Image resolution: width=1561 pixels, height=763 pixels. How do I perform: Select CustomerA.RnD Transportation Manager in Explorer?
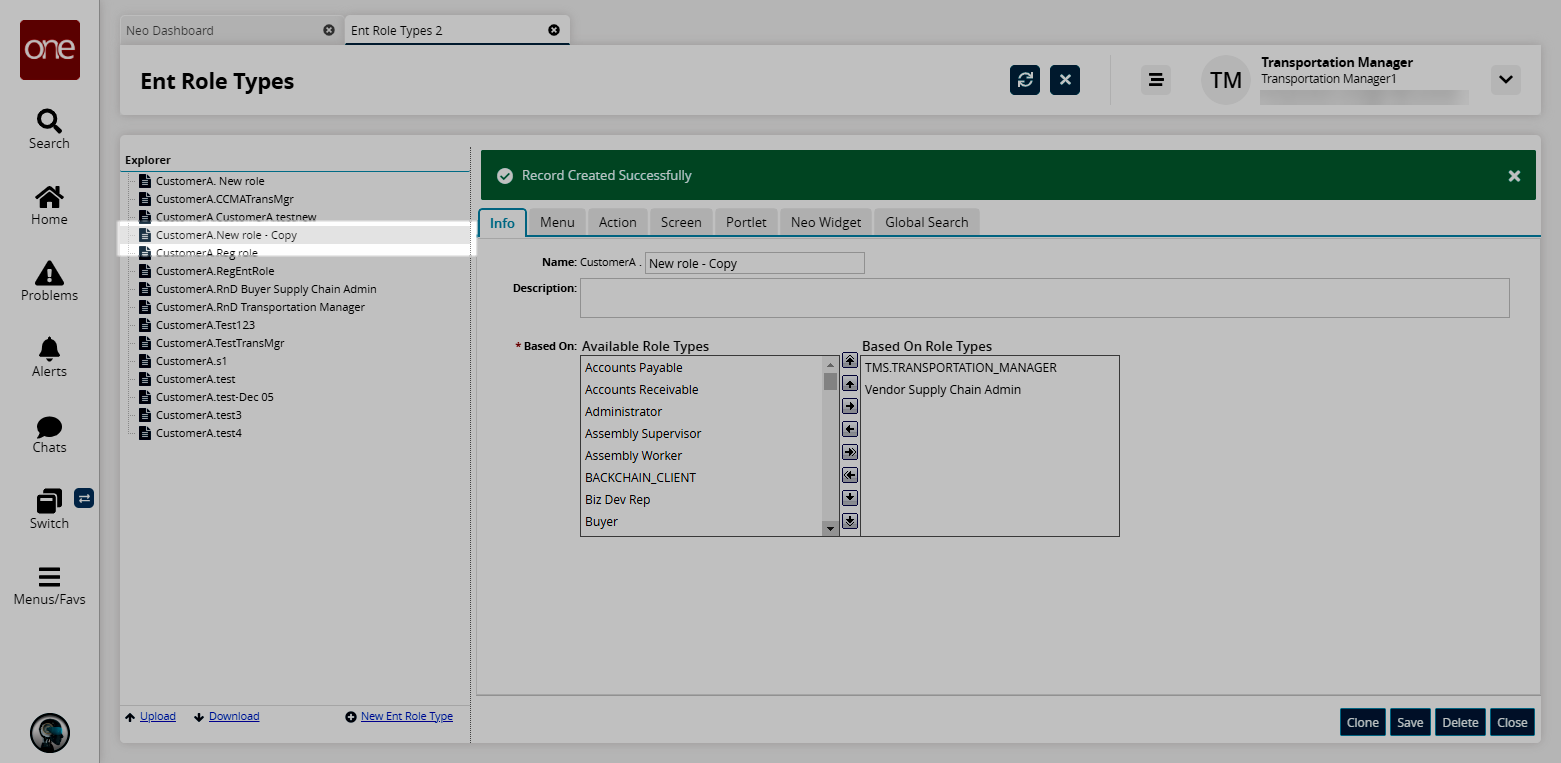coord(260,307)
